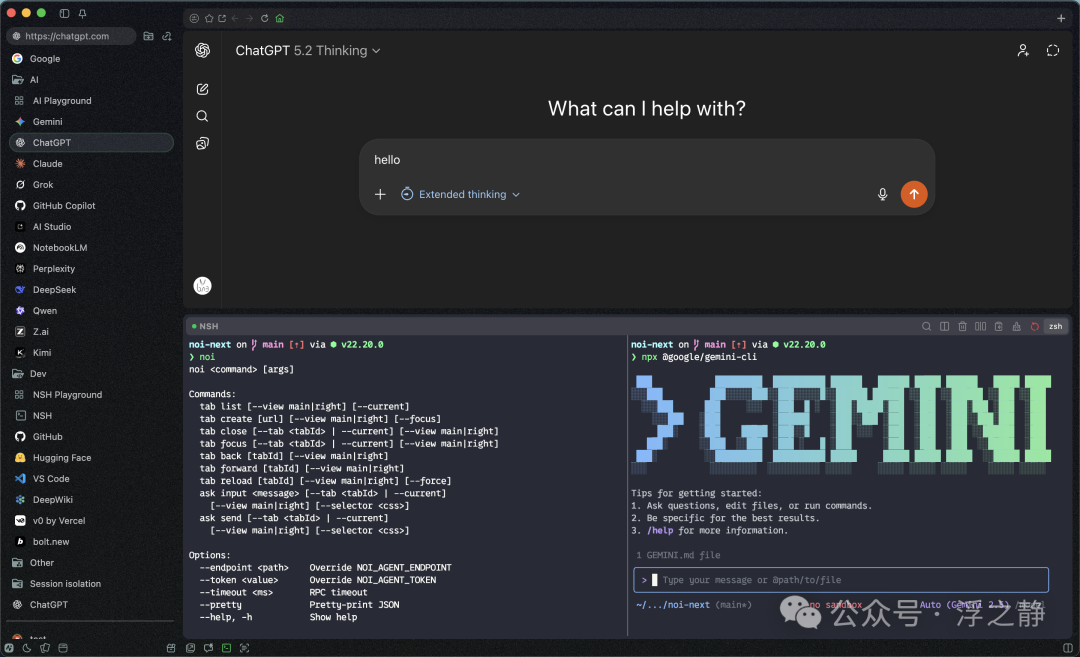Viewport: 1080px width, 657px height.
Task: Select the NSH terminal tab
Action: point(205,326)
